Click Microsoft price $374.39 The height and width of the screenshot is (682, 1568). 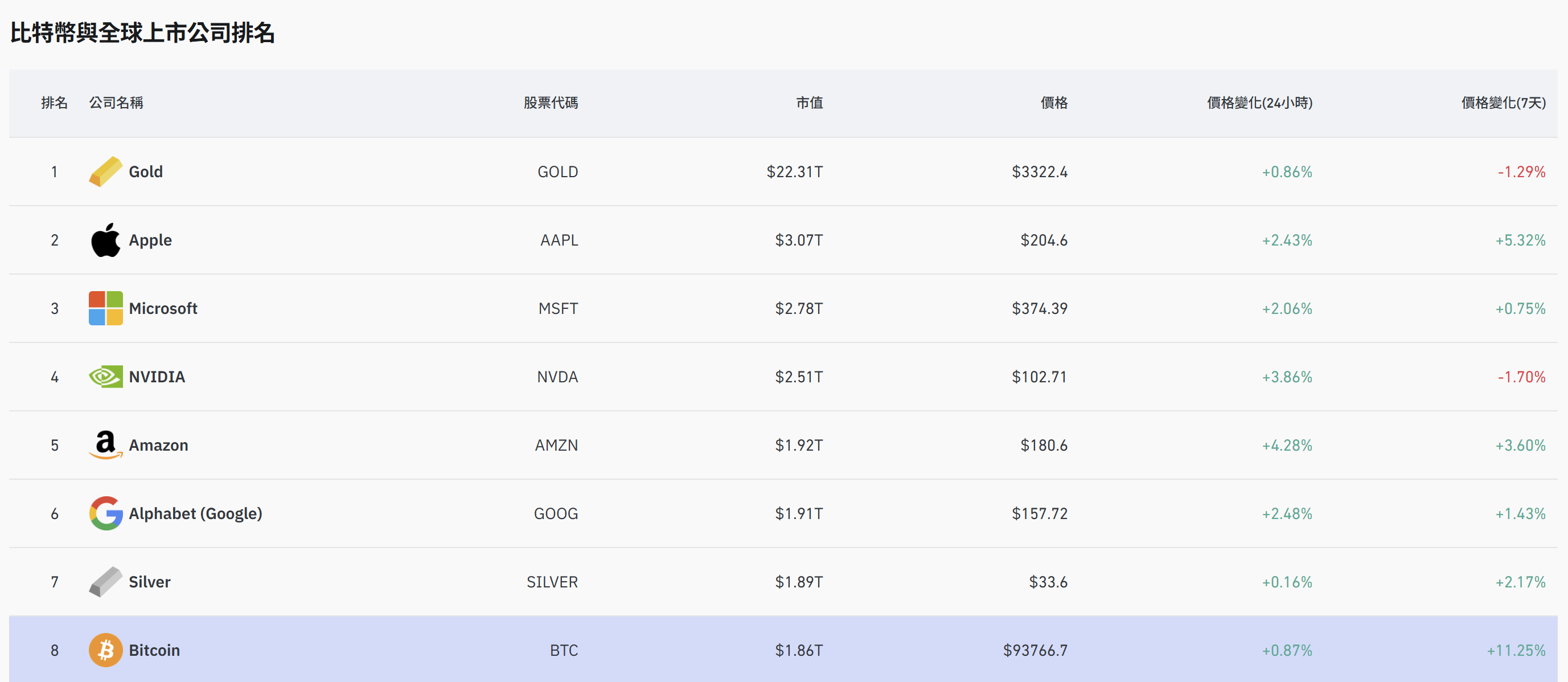click(1040, 309)
